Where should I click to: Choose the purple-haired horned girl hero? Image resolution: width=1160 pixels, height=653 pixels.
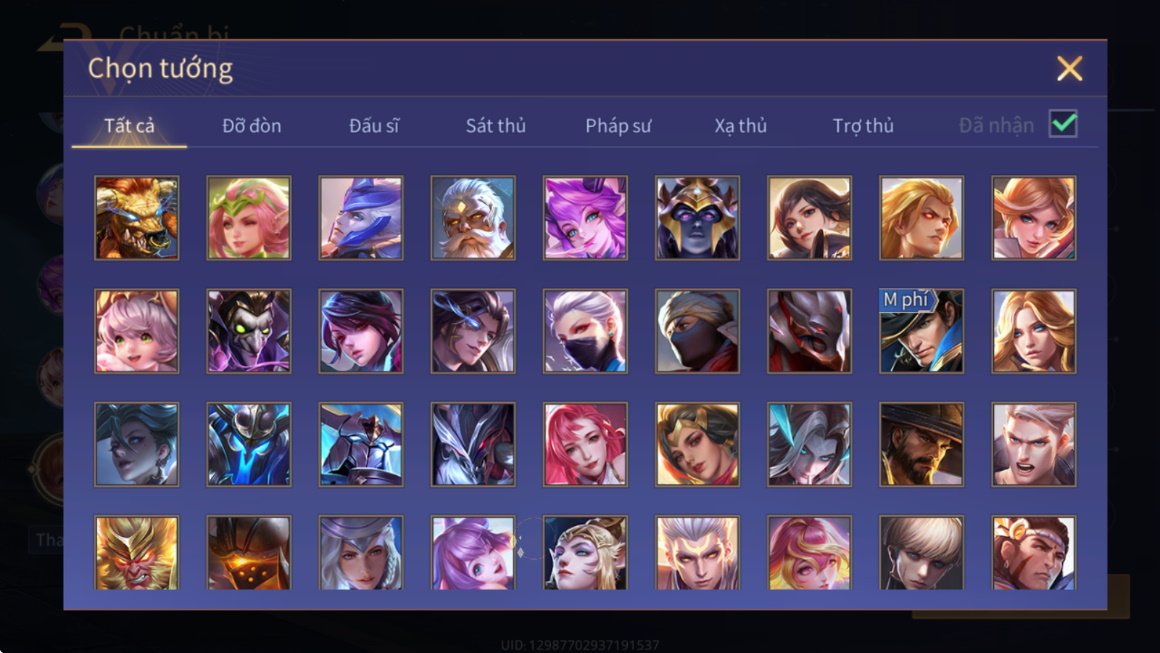[x=585, y=218]
